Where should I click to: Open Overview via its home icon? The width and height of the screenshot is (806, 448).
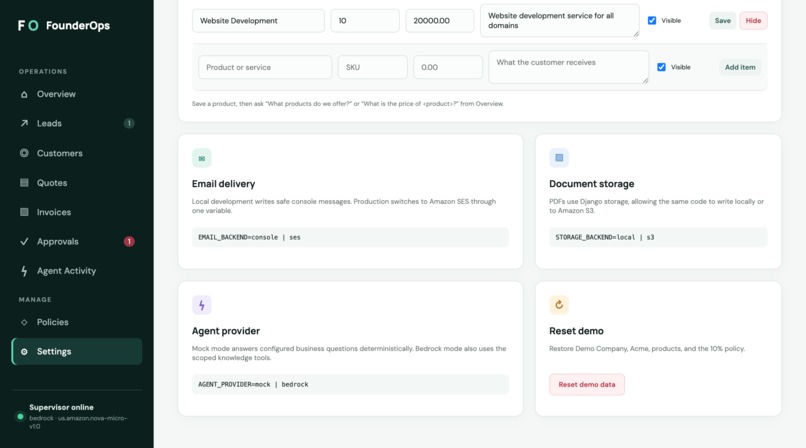pyautogui.click(x=24, y=94)
